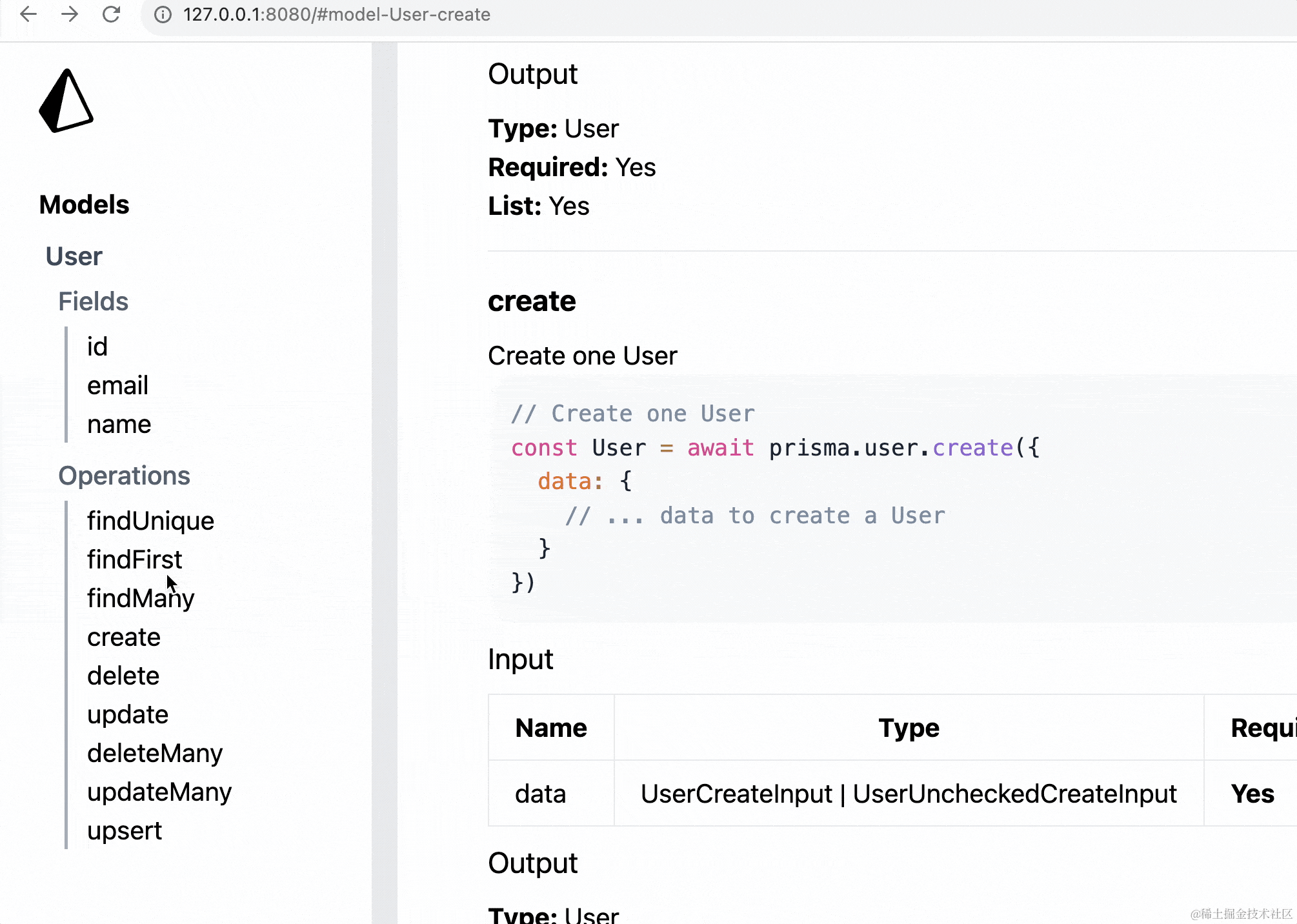
Task: Jump to the name field
Action: 119,424
